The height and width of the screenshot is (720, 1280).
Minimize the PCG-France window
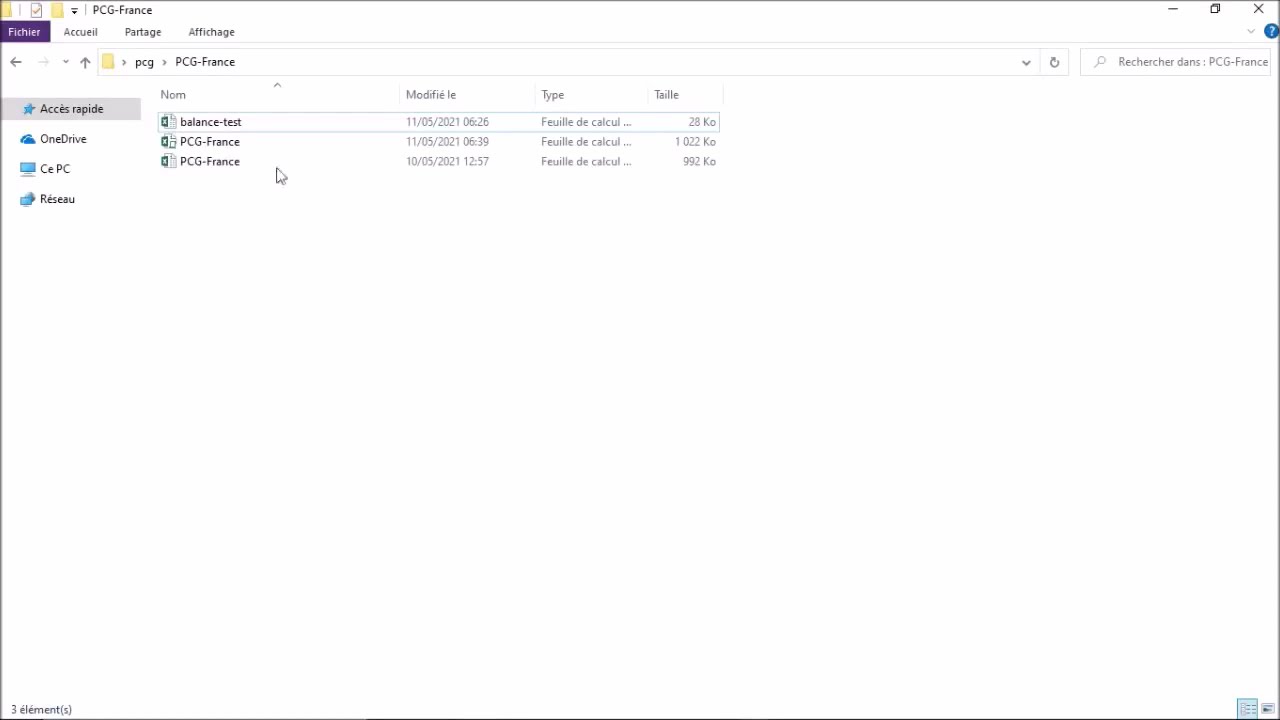click(1172, 9)
